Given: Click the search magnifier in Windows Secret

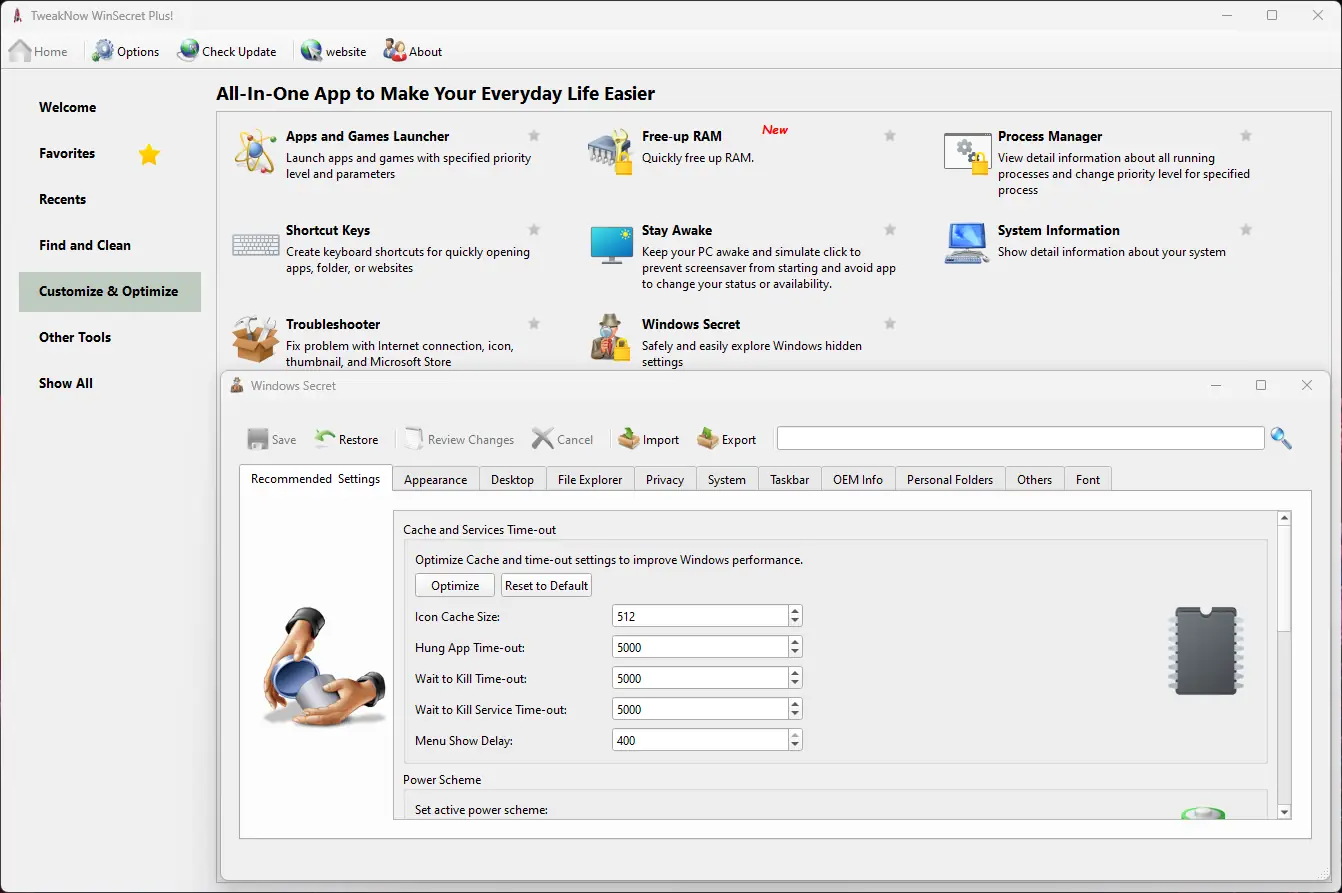Looking at the screenshot, I should pos(1281,438).
